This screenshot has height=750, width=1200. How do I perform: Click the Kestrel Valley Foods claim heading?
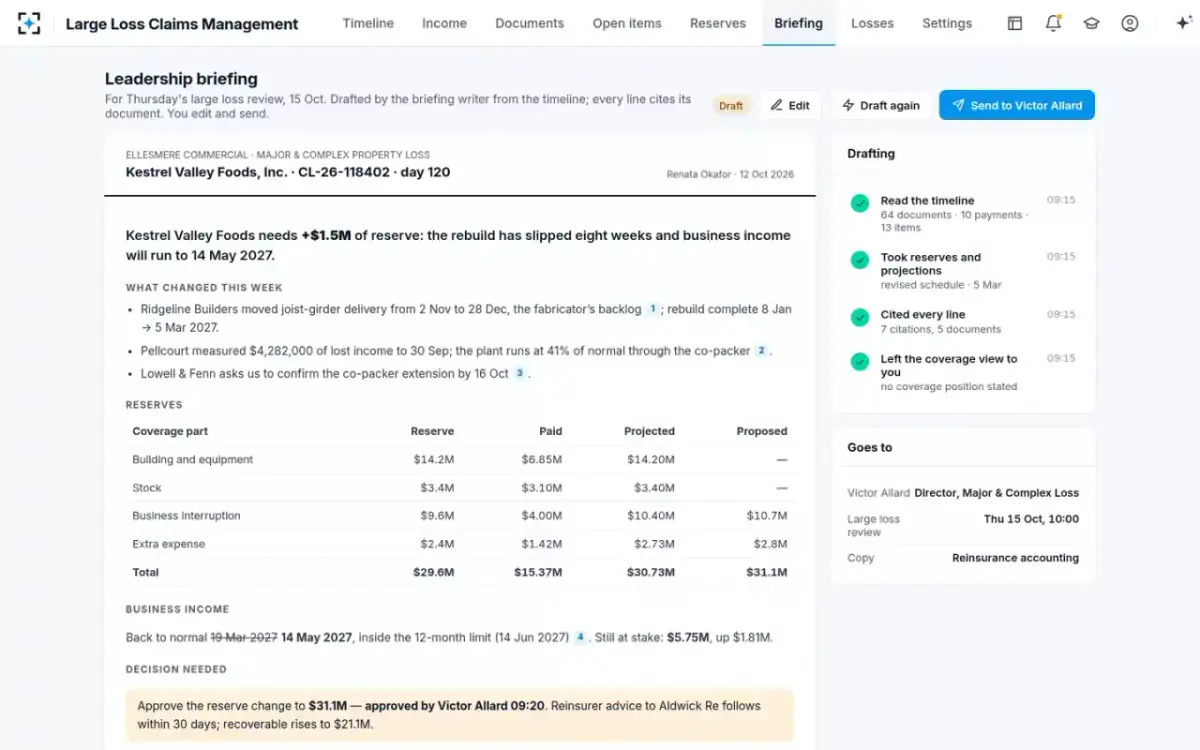(x=288, y=172)
